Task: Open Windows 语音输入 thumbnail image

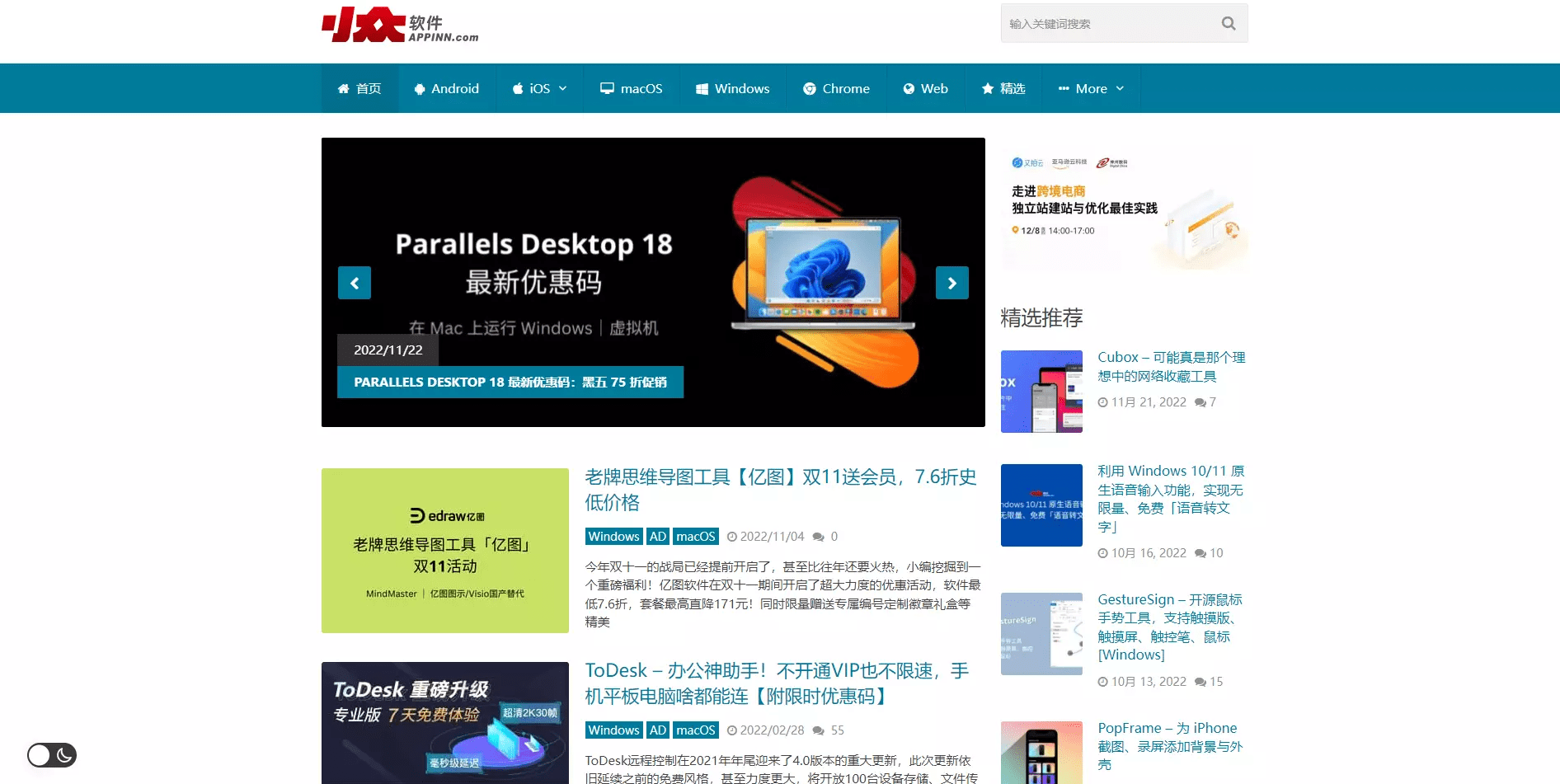Action: (x=1041, y=505)
